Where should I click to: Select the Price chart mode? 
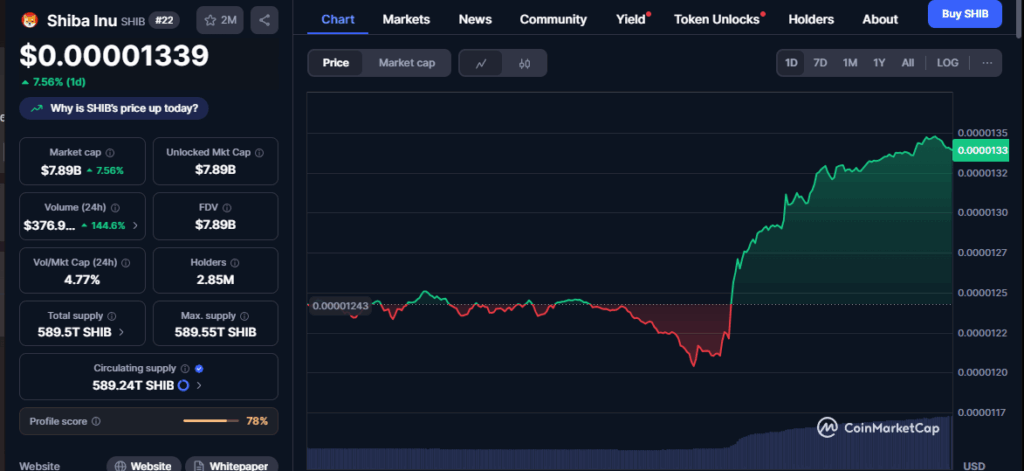point(336,63)
